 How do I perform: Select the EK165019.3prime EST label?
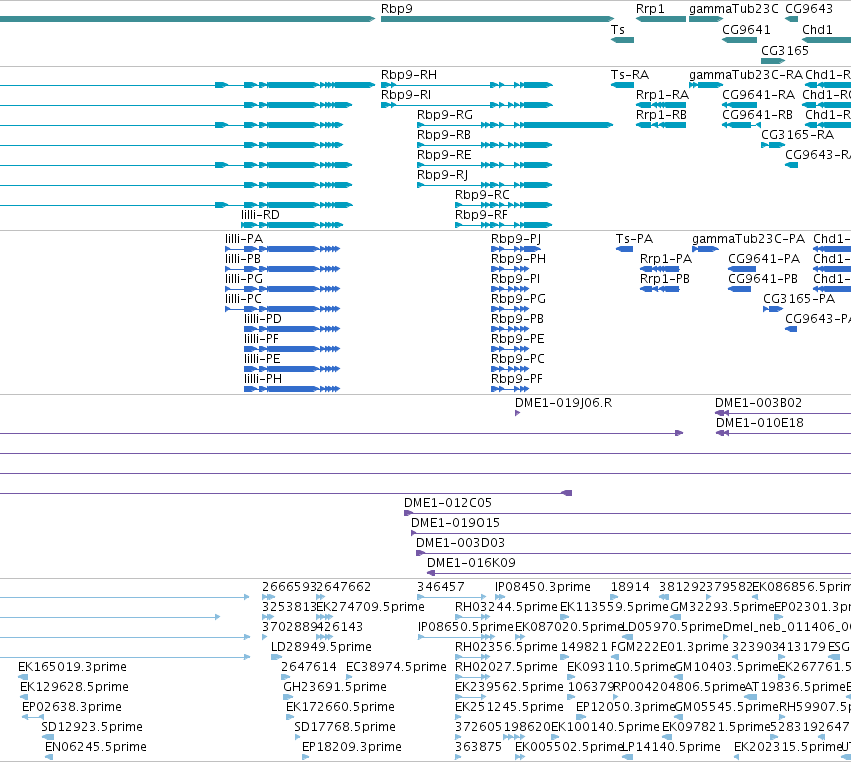72,666
